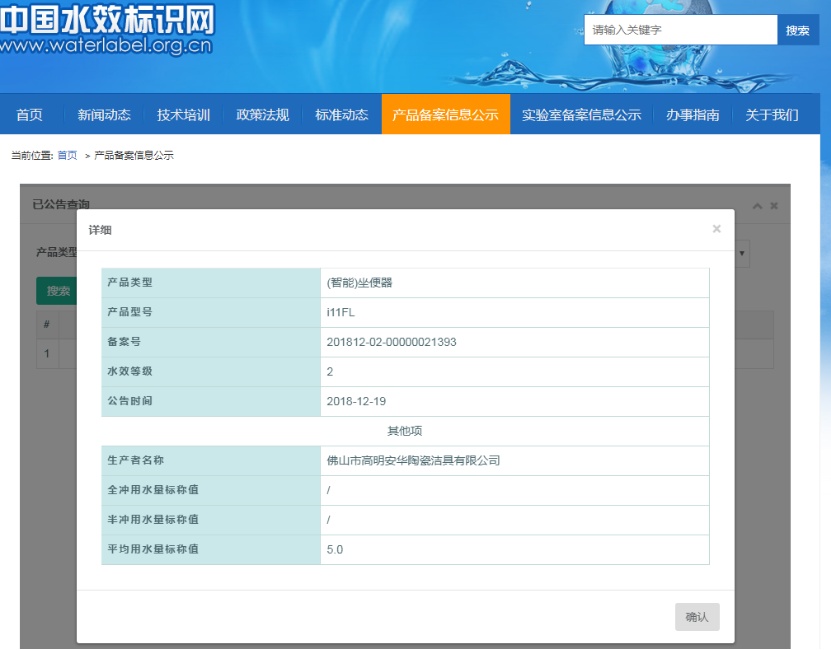Screen dimensions: 831x650
Task: Click the green 搜索 button behind the dialog
Action: pyautogui.click(x=58, y=291)
